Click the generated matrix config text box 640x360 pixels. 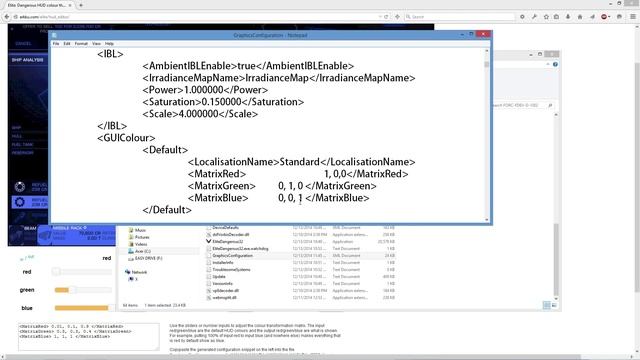[x=89, y=337]
